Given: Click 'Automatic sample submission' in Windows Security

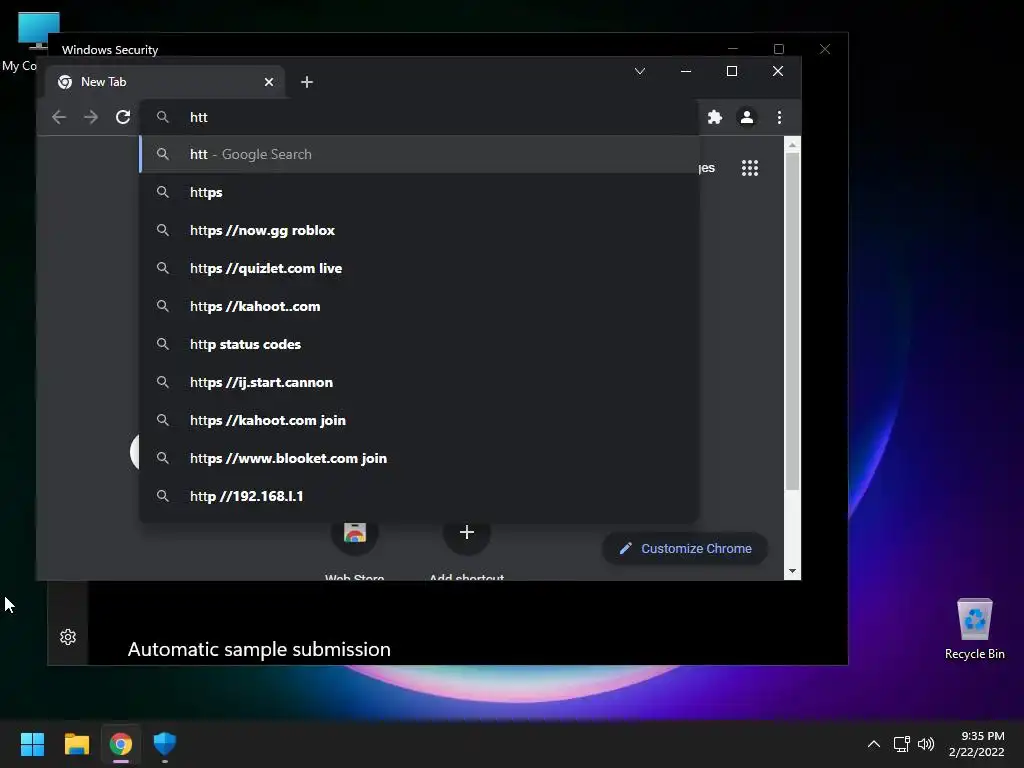Looking at the screenshot, I should tap(259, 649).
